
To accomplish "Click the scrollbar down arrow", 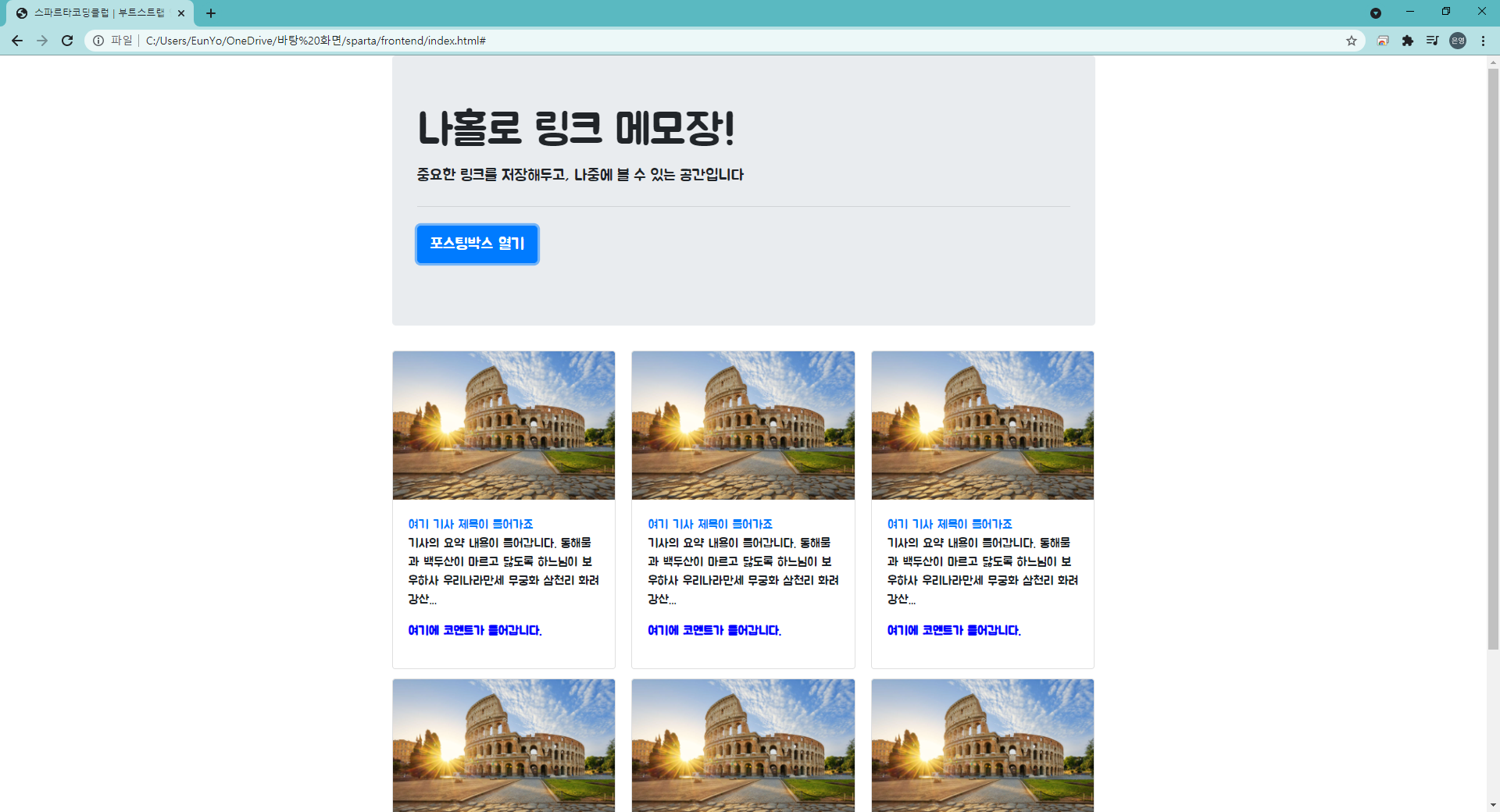I will [x=1493, y=805].
